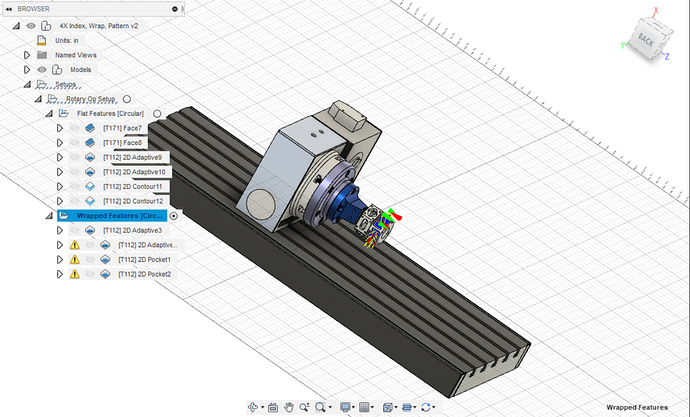Choose the Zoom tool in navigation bar
The height and width of the screenshot is (417, 690).
[304, 407]
